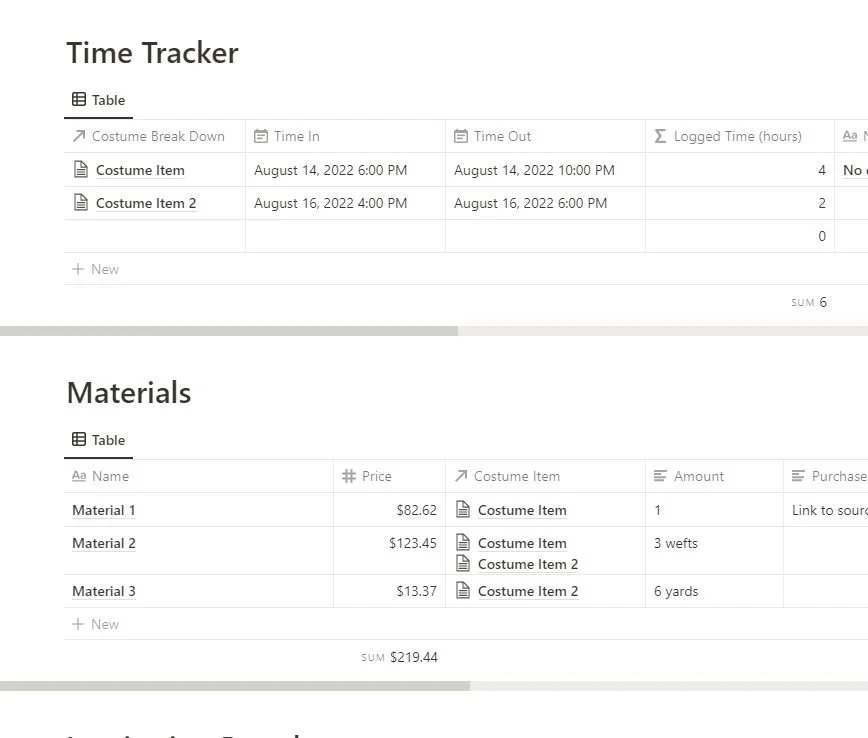The image size is (868, 738).
Task: Click the Time Tracker table view icon
Action: pyautogui.click(x=79, y=100)
